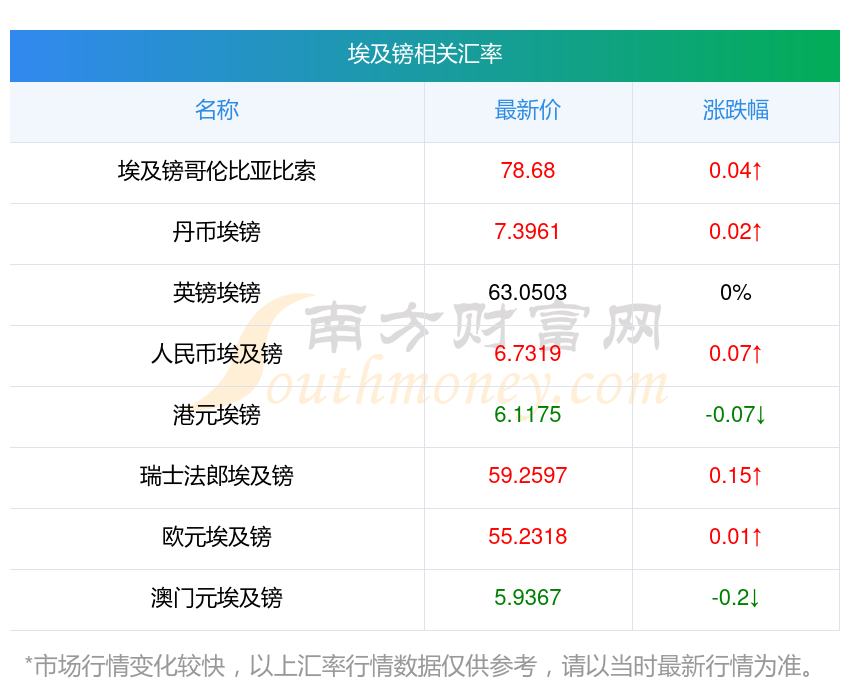Select the row name 港元埃镑
Viewport: 850px width, 697px height.
pos(217,415)
